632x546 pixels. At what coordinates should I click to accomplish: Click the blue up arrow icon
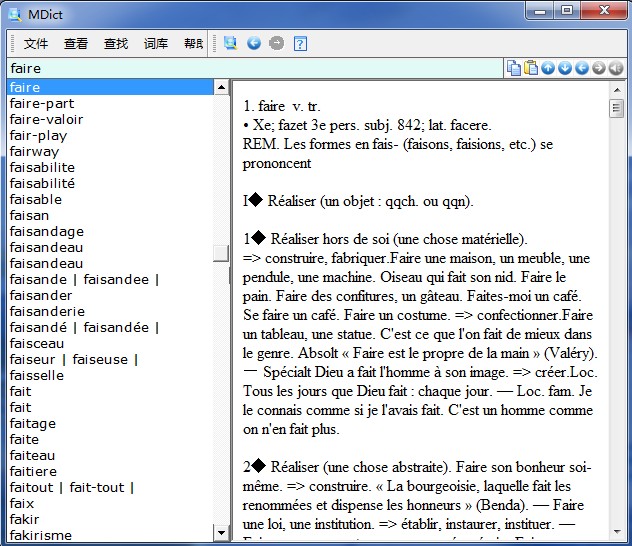click(549, 68)
